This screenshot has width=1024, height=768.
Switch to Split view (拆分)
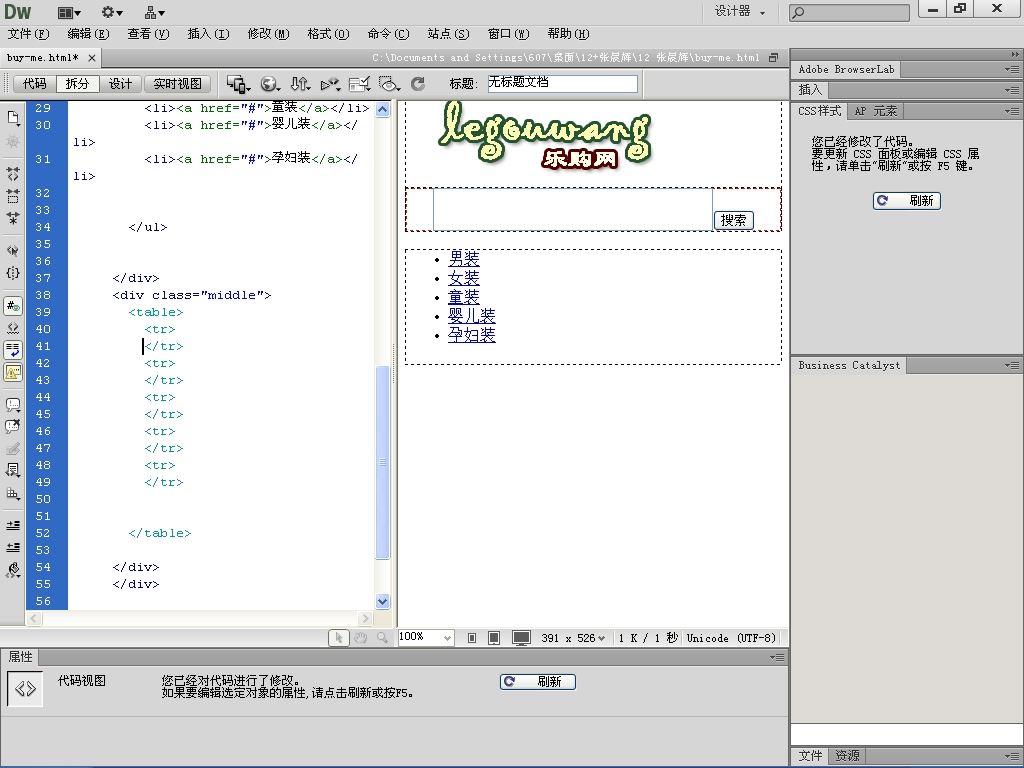(77, 84)
